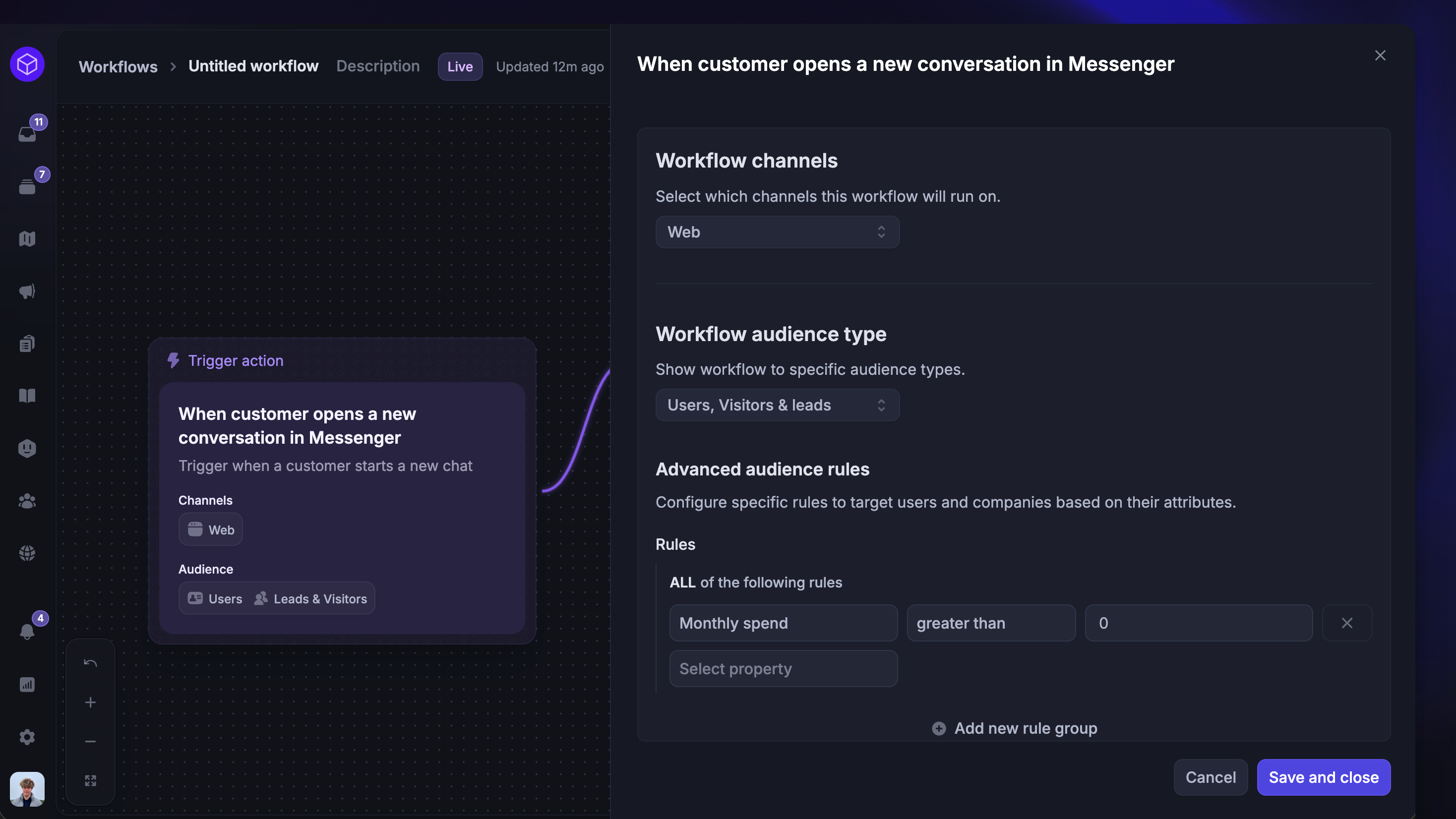
Task: Zoom in with the plus canvas control
Action: 90,702
